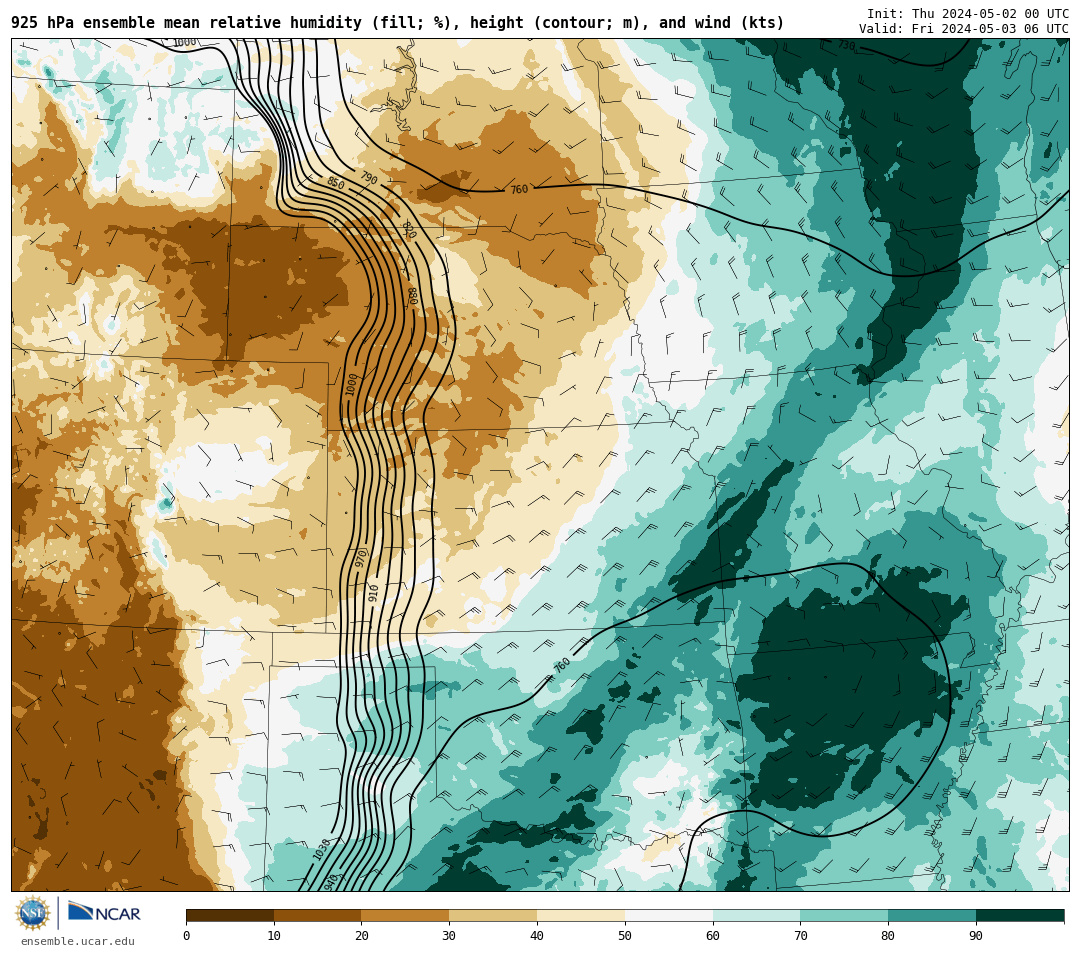This screenshot has width=1080, height=954.
Task: Click the '850' height contour label
Action: (335, 183)
